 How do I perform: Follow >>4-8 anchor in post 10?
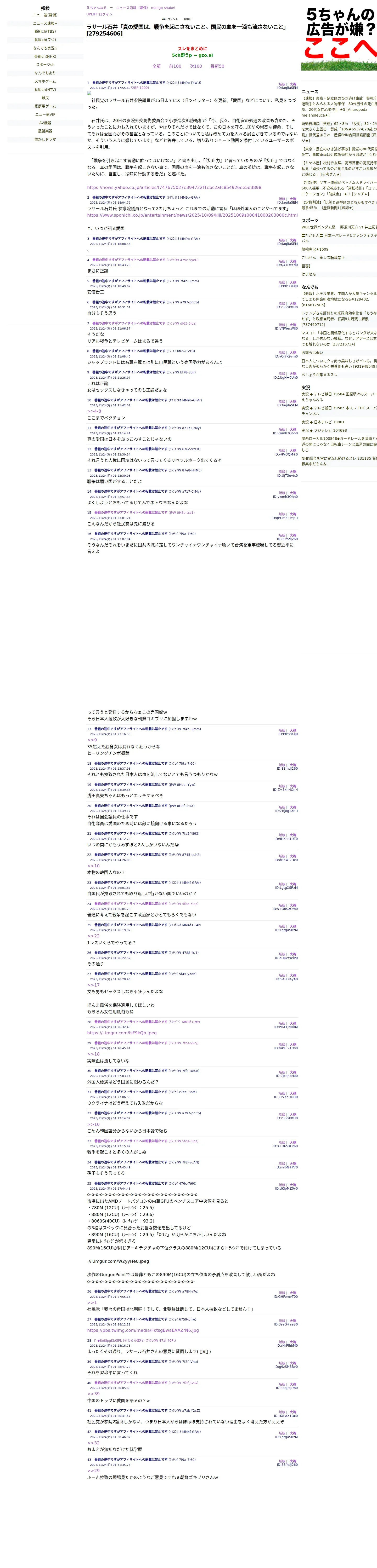(94, 412)
